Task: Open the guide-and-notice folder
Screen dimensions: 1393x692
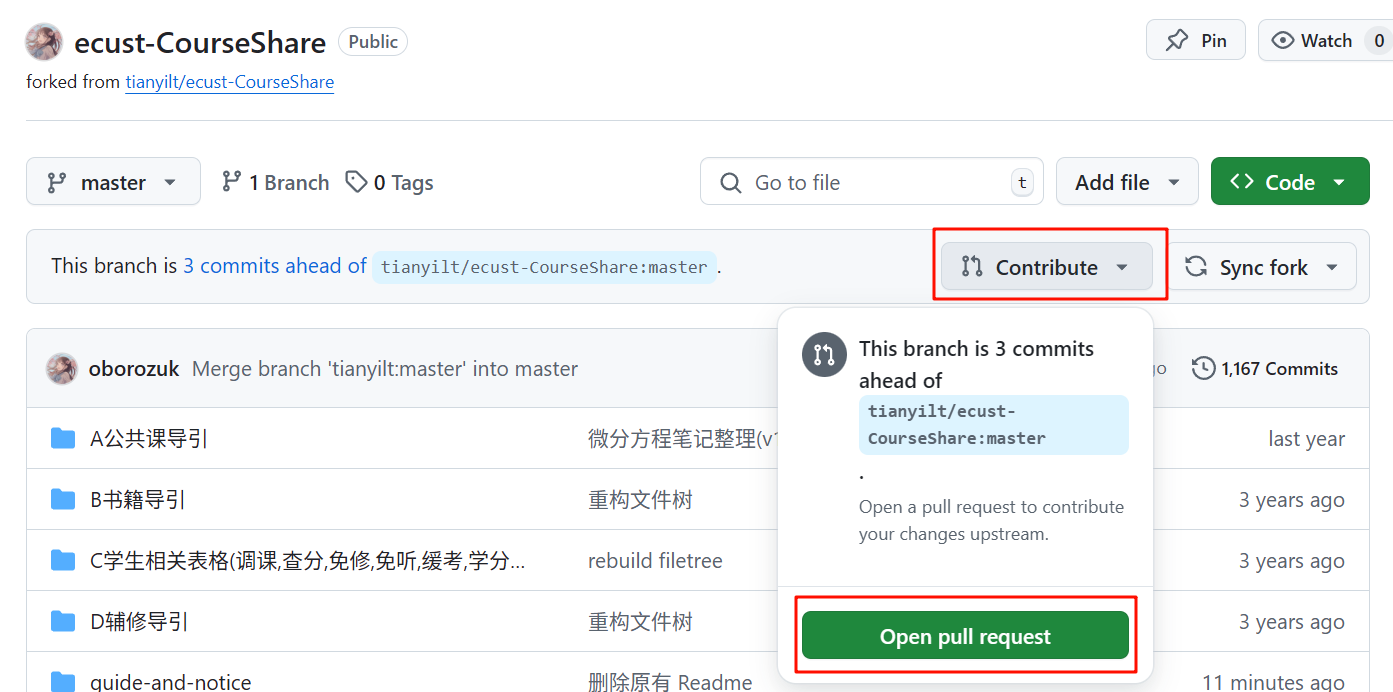Action: 171,683
